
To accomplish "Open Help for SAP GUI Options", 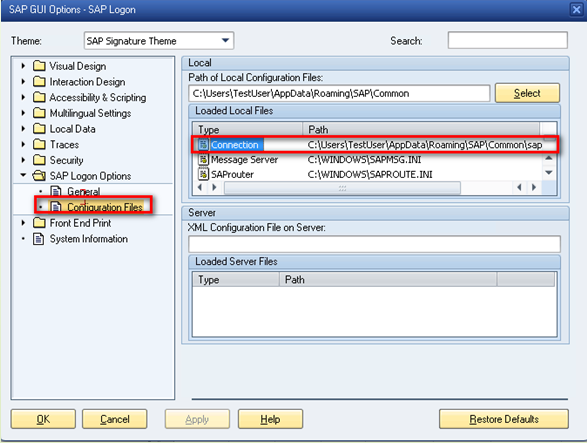I will click(x=270, y=419).
